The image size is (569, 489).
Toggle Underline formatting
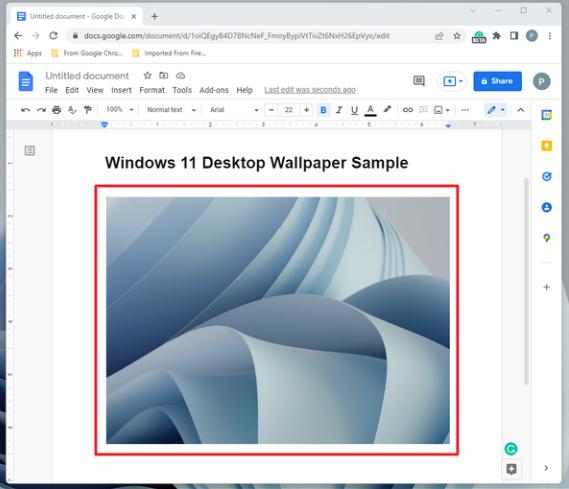pos(355,110)
